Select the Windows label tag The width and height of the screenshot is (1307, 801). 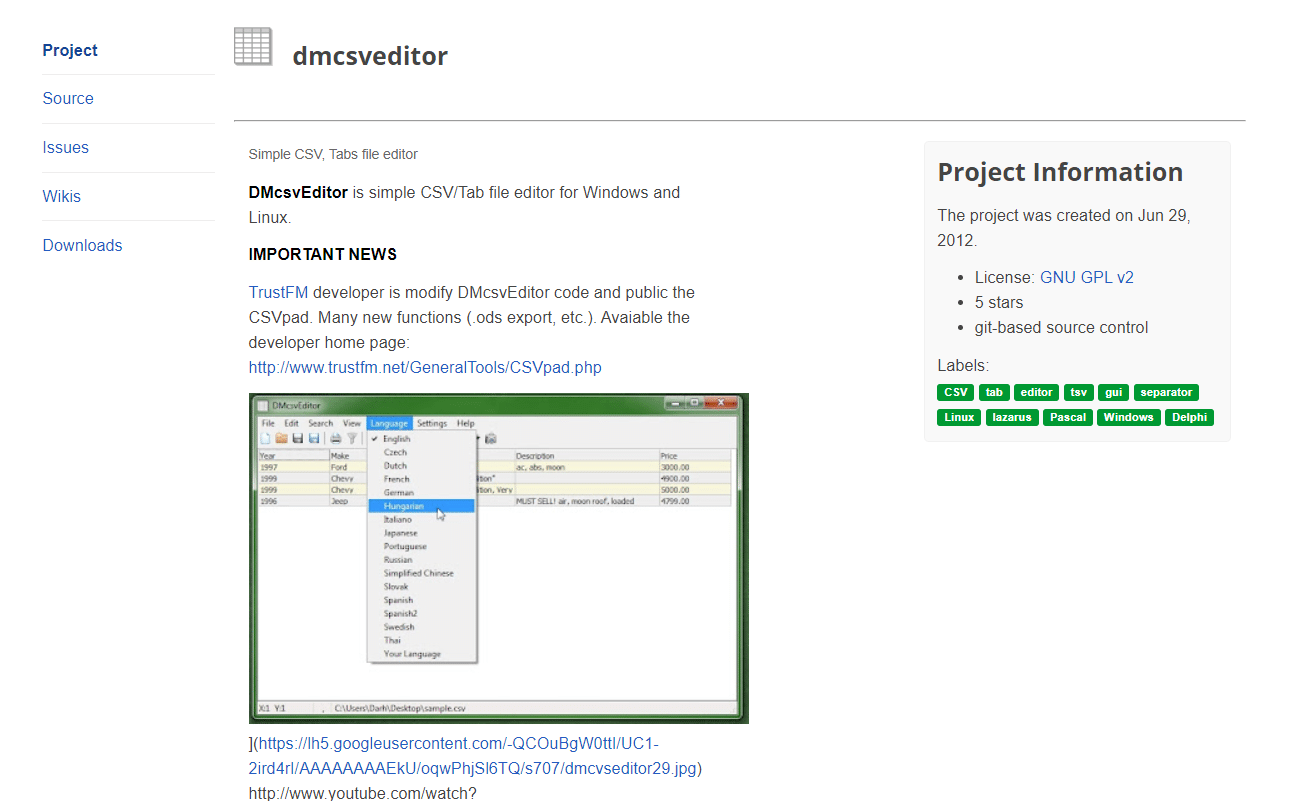1129,417
